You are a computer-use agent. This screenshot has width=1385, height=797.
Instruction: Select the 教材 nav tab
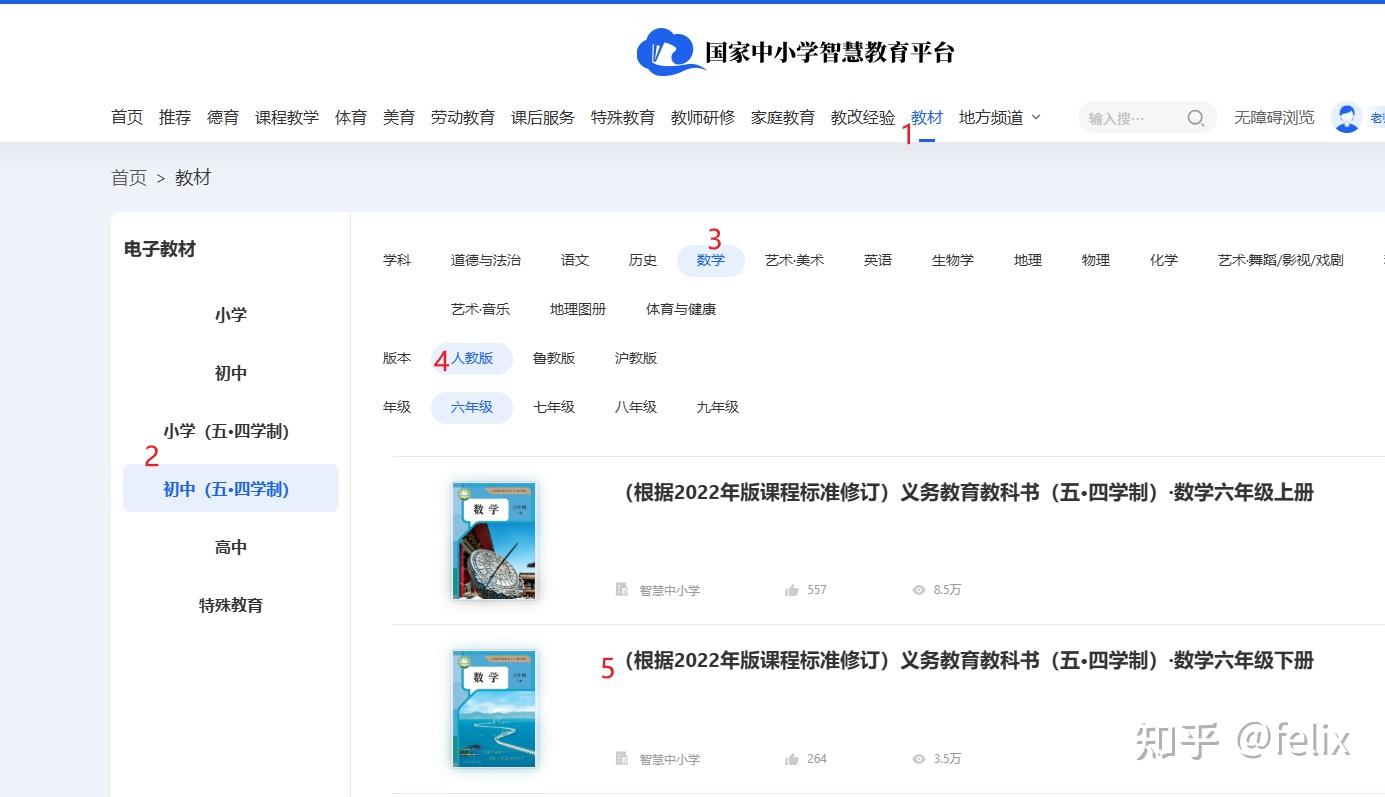pos(927,117)
